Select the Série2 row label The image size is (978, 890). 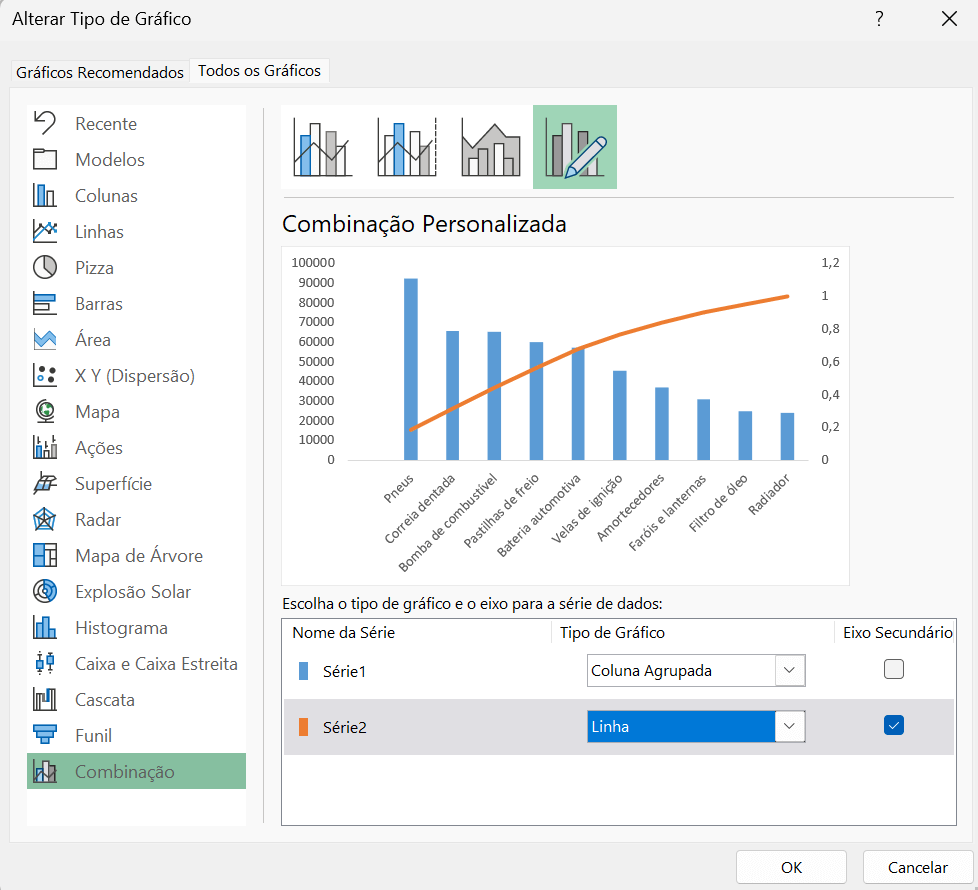pyautogui.click(x=344, y=727)
